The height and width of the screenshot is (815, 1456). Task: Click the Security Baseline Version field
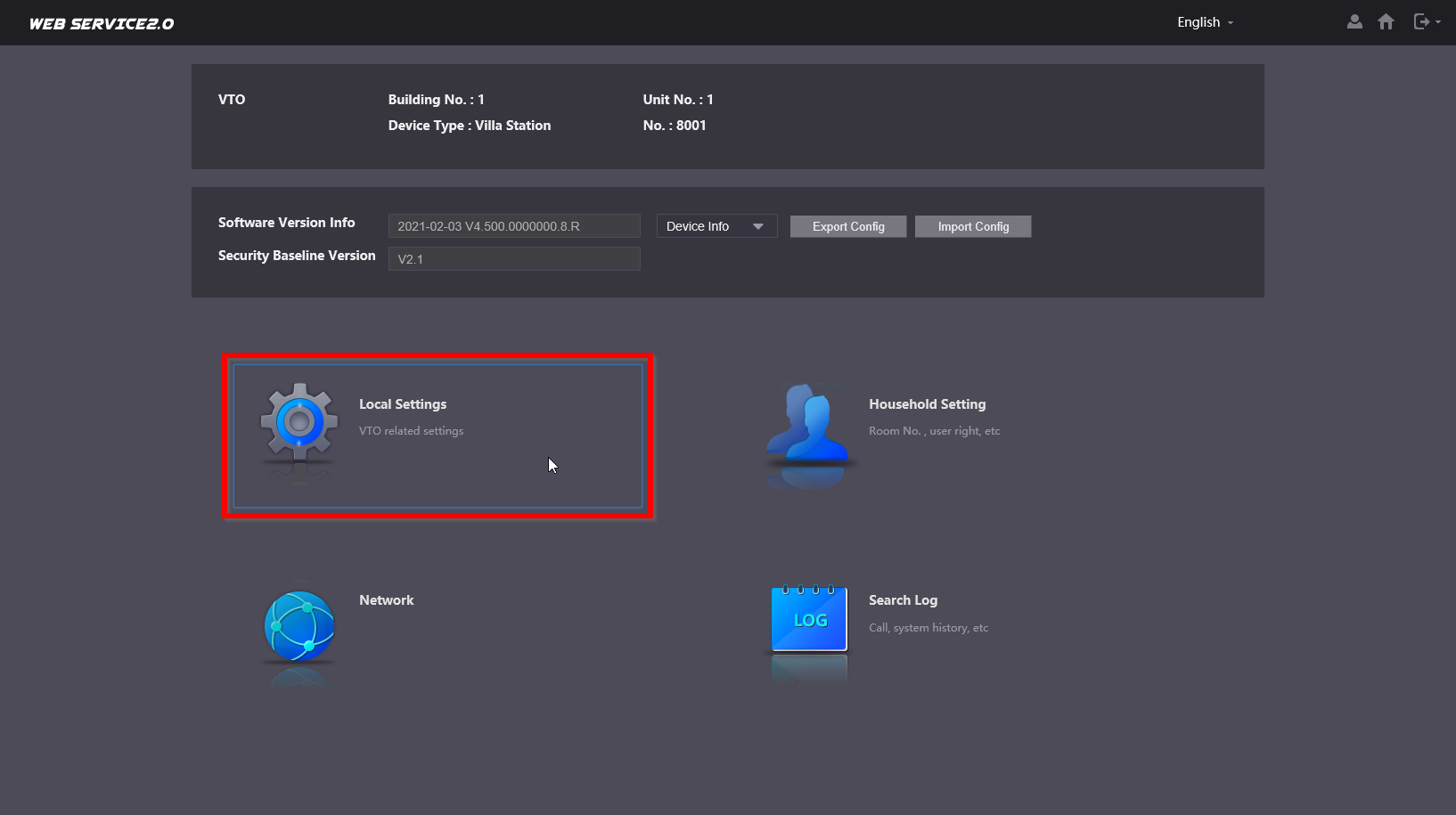coord(514,259)
